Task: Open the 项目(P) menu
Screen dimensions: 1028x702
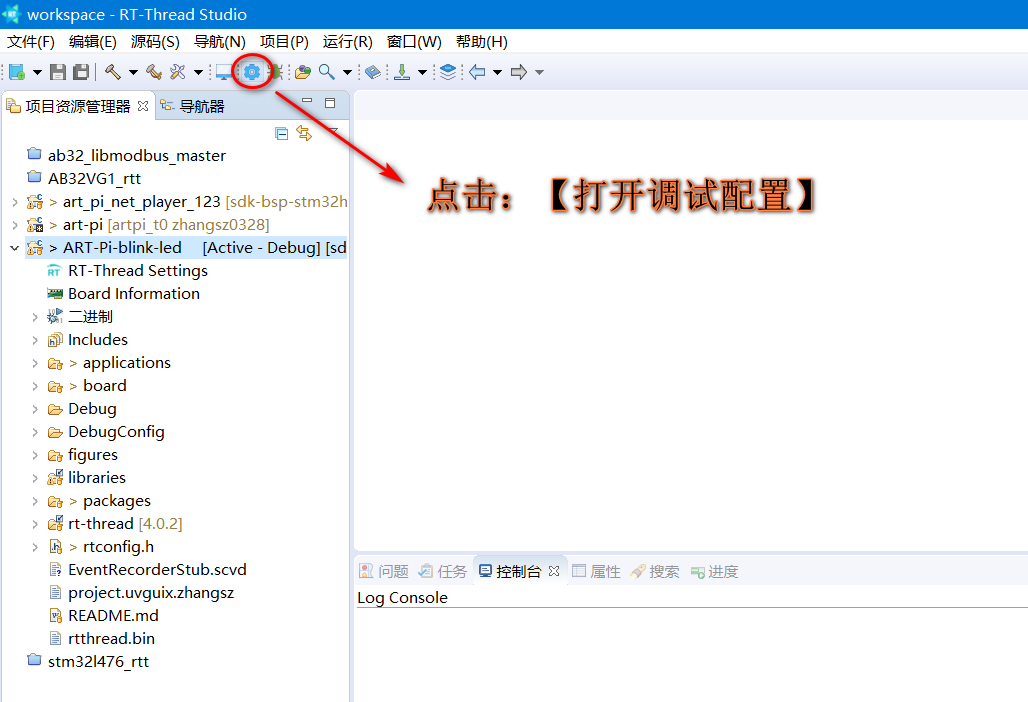Action: pos(284,42)
